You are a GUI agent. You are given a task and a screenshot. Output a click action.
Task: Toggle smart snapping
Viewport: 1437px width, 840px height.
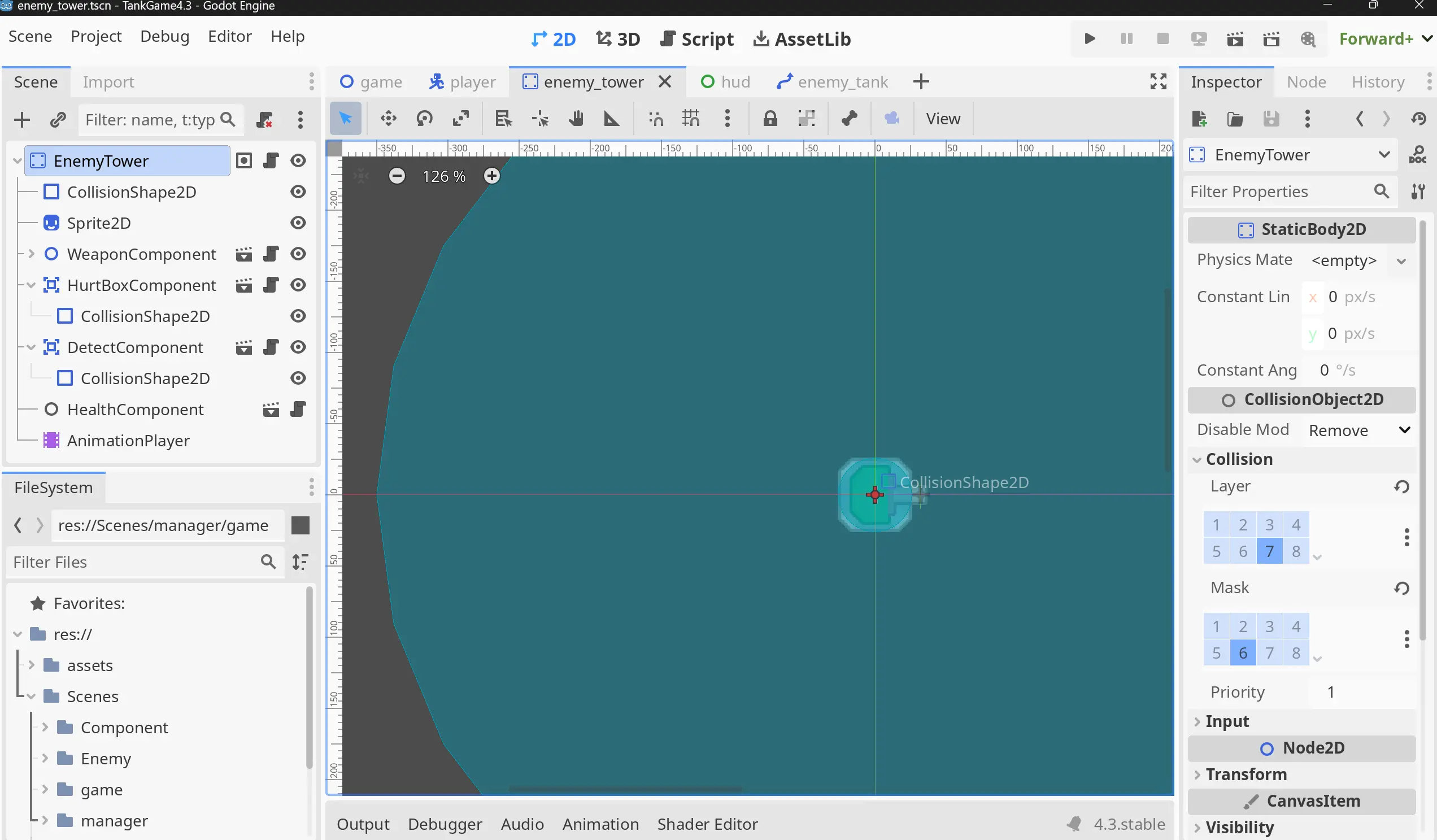[656, 119]
